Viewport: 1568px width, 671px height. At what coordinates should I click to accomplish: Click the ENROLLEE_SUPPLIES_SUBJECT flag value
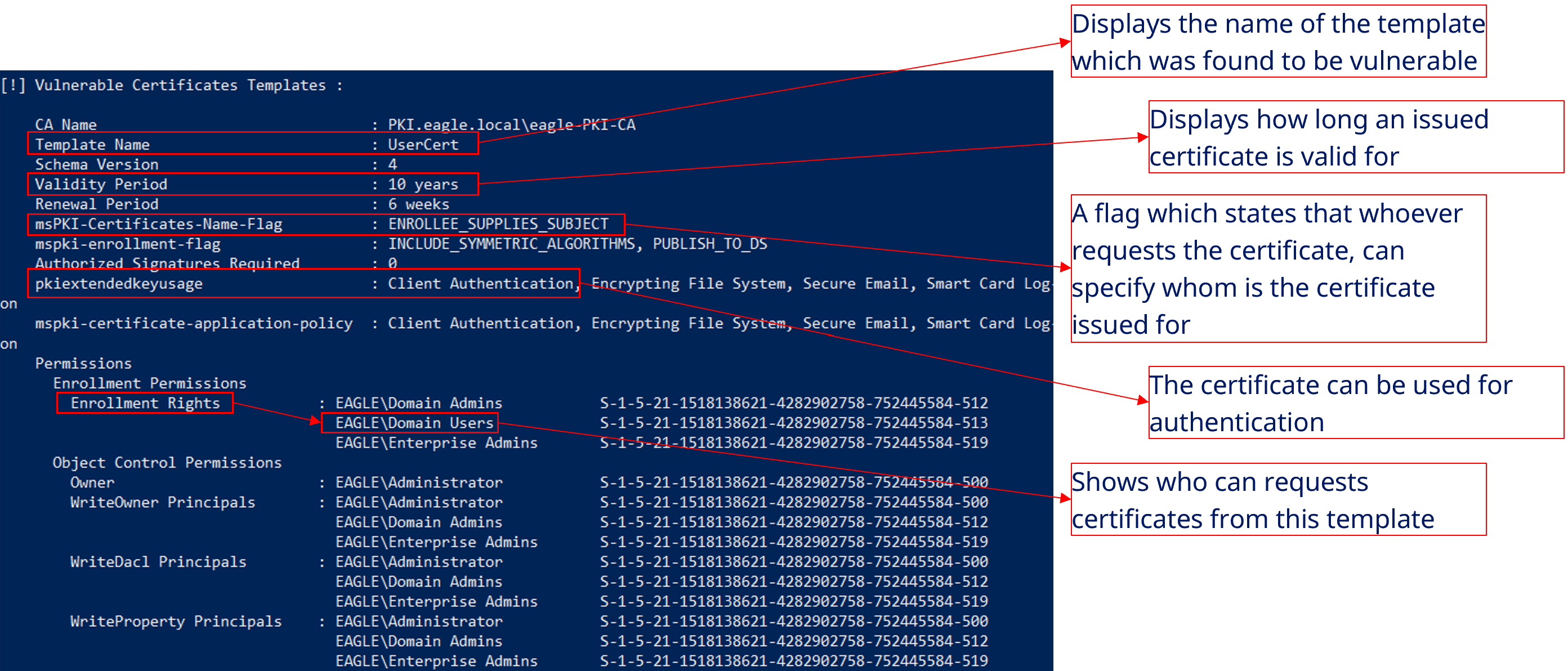(498, 224)
